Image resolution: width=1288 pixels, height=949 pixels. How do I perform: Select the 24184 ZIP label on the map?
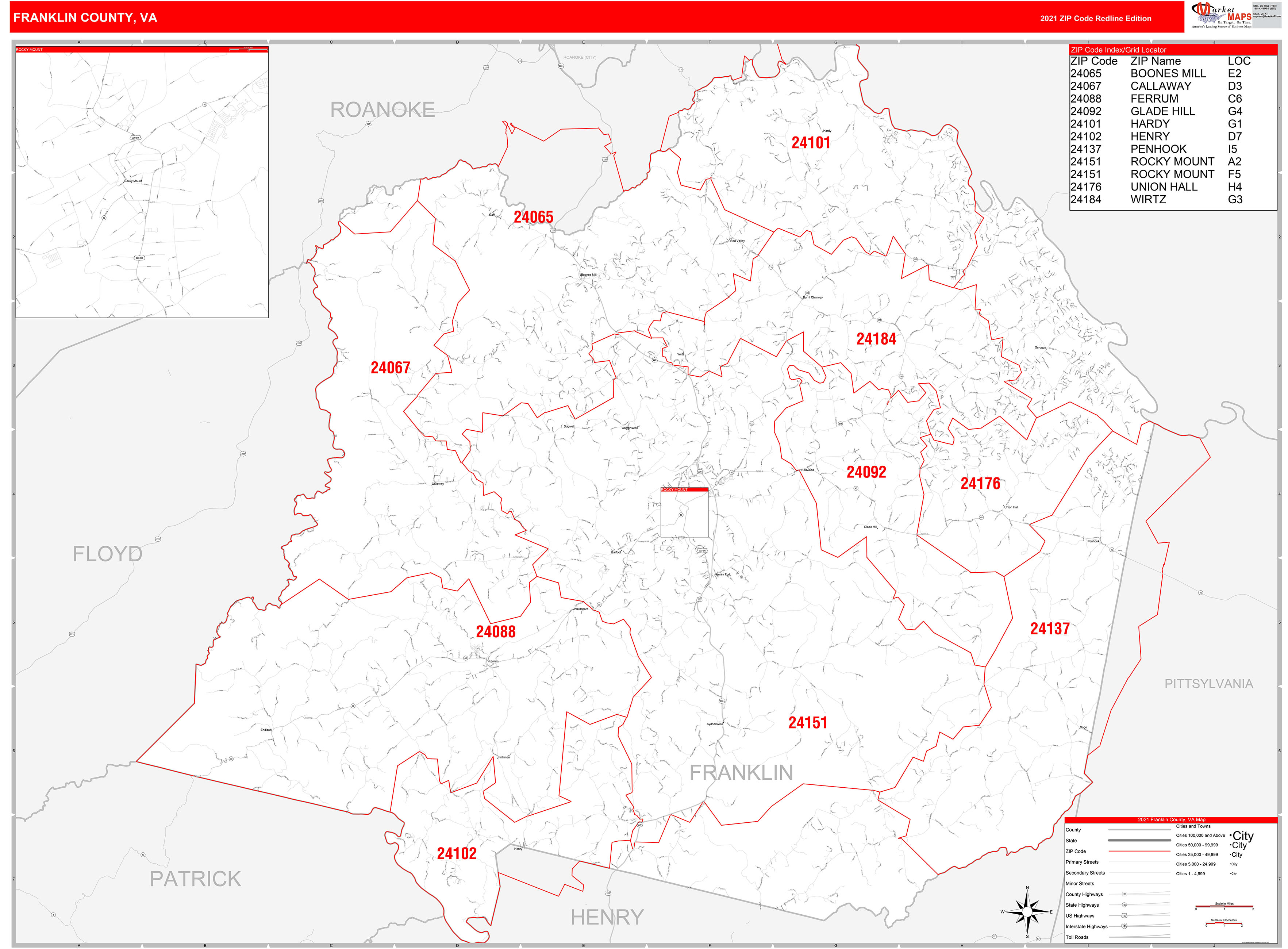[876, 339]
